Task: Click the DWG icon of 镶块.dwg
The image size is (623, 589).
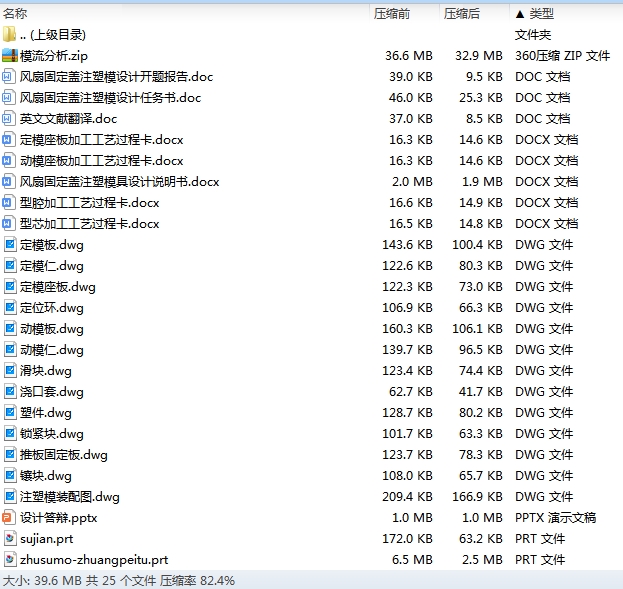Action: (10, 476)
